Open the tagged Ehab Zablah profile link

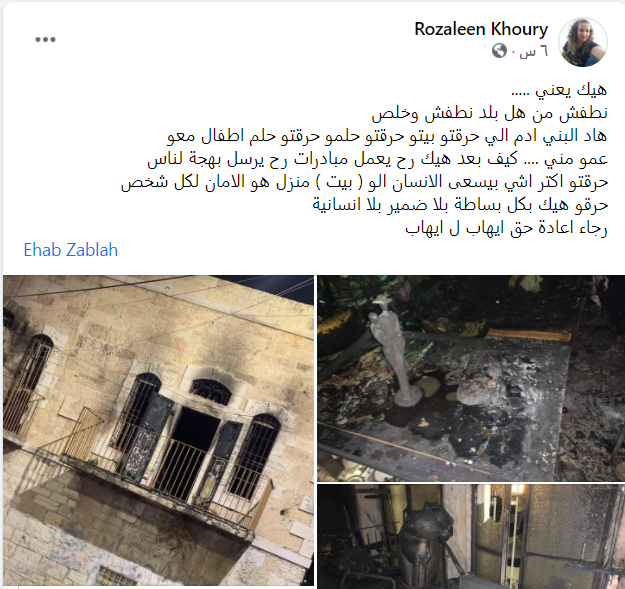tap(71, 250)
